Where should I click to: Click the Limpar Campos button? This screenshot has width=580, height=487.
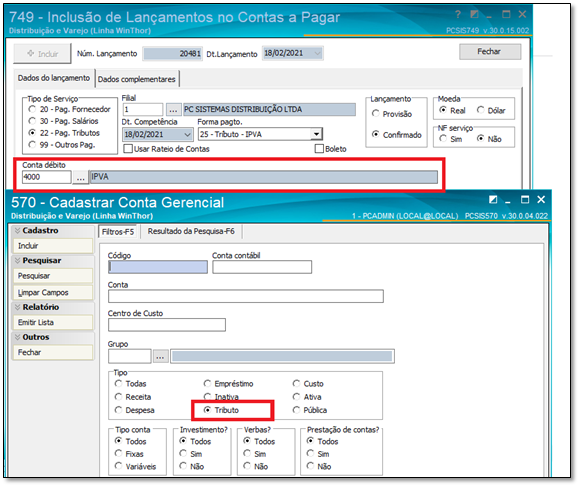[53, 292]
